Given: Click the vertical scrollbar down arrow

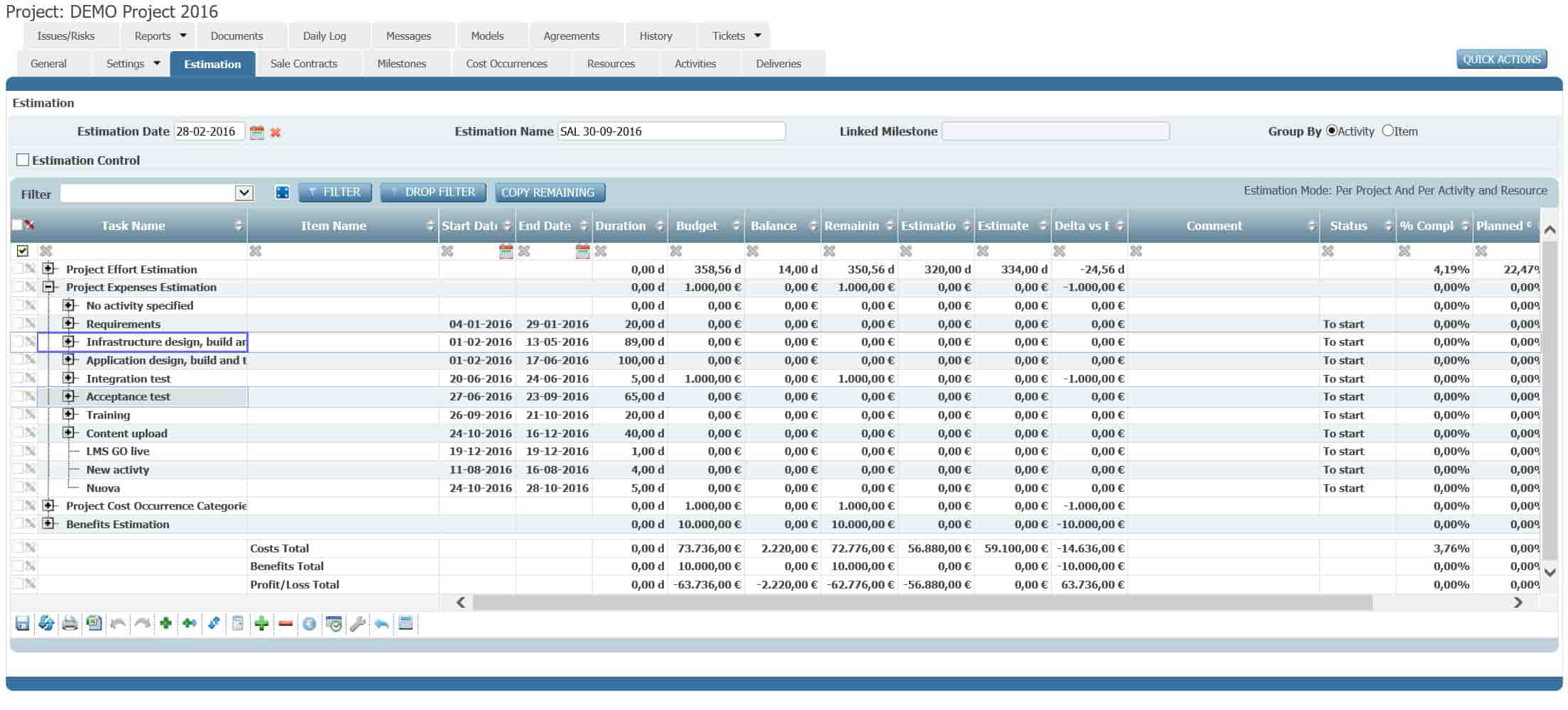Looking at the screenshot, I should 1550,572.
